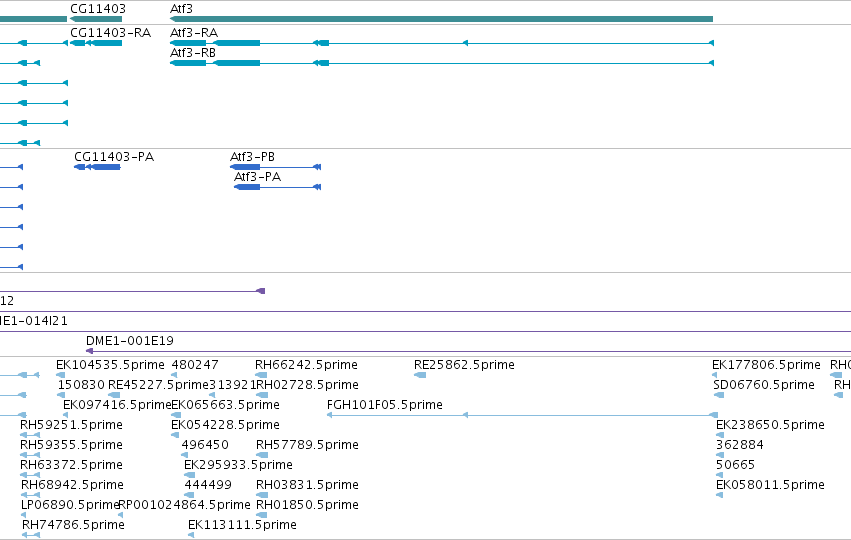Screen dimensions: 851x540
Task: Click the 444499 feature label
Action: [208, 485]
